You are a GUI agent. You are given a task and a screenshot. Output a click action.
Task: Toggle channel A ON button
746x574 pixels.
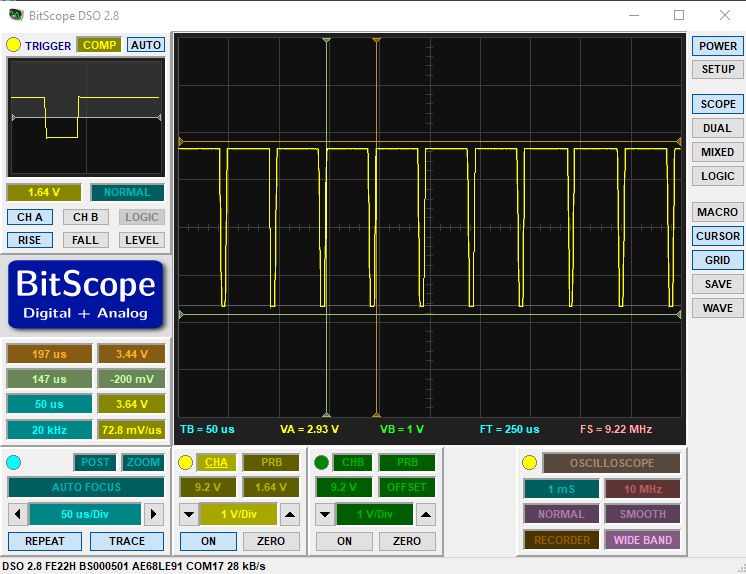tap(208, 541)
